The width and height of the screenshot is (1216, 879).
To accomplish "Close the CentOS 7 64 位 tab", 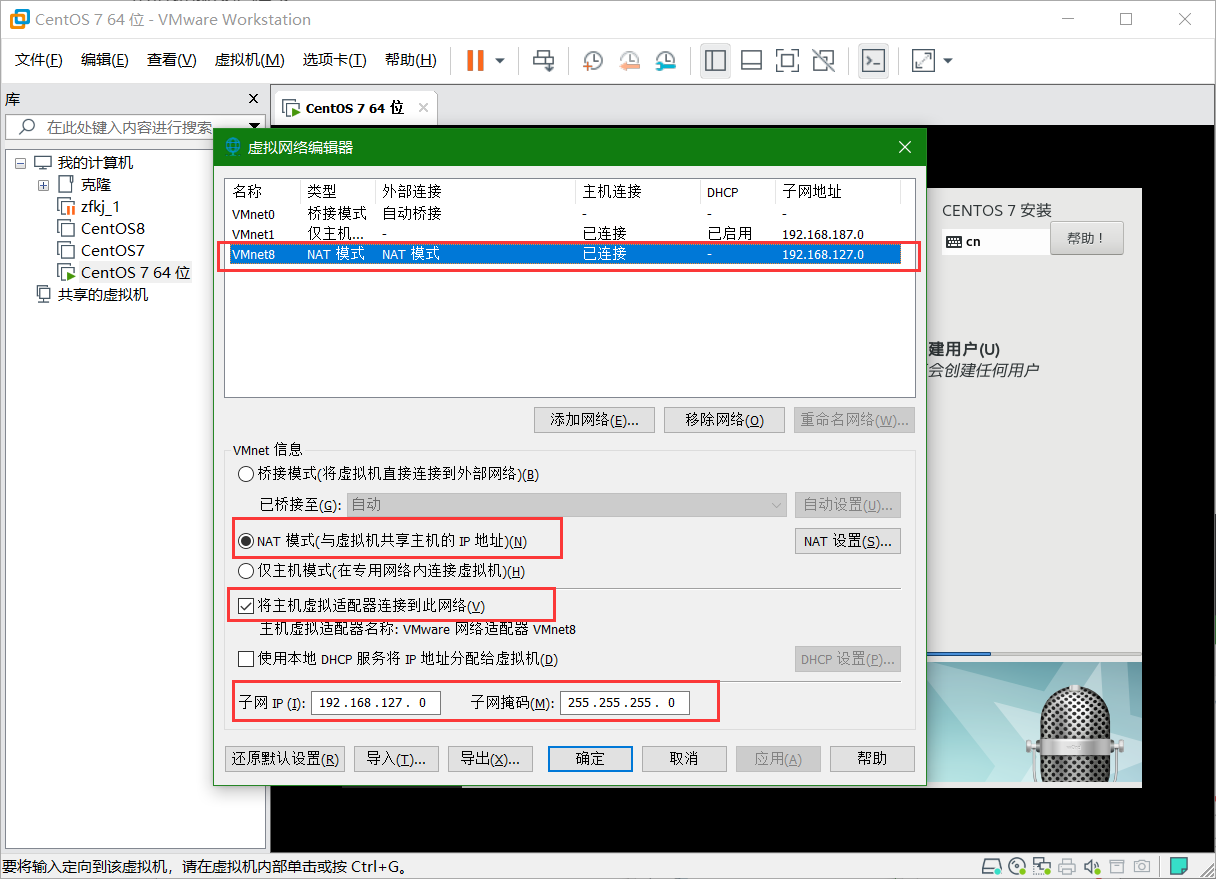I will pos(423,107).
